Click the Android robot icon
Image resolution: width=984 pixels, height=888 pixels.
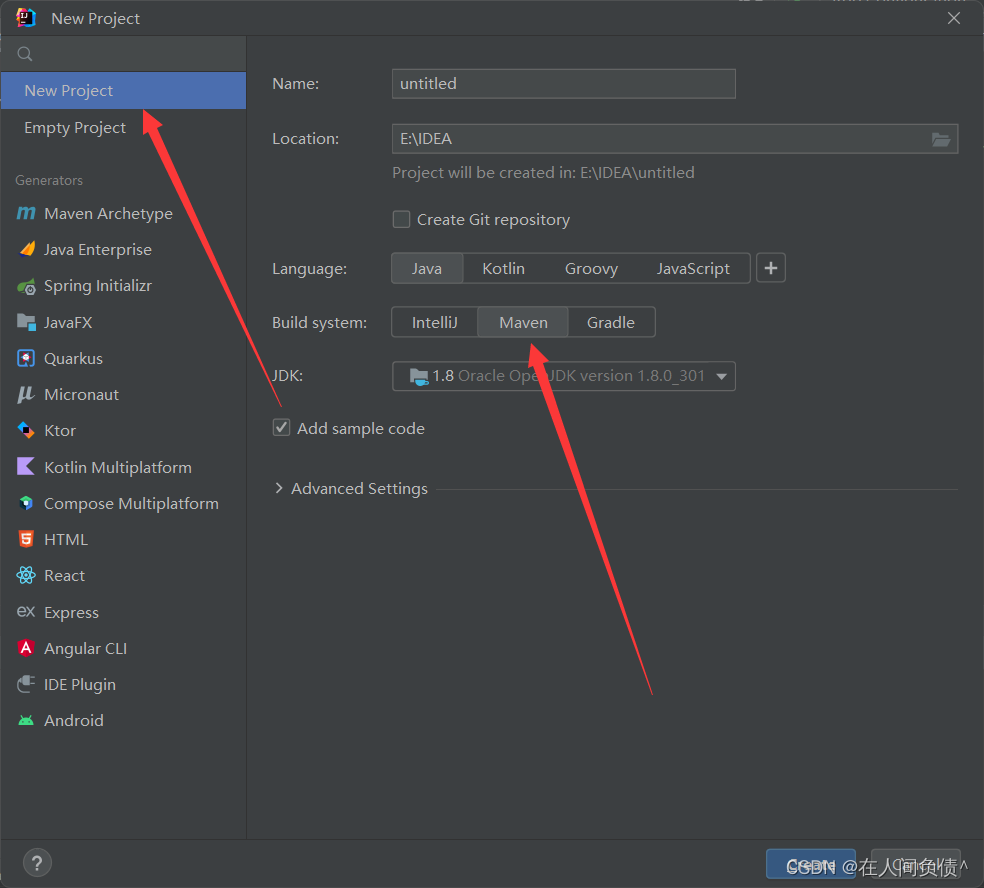point(26,720)
